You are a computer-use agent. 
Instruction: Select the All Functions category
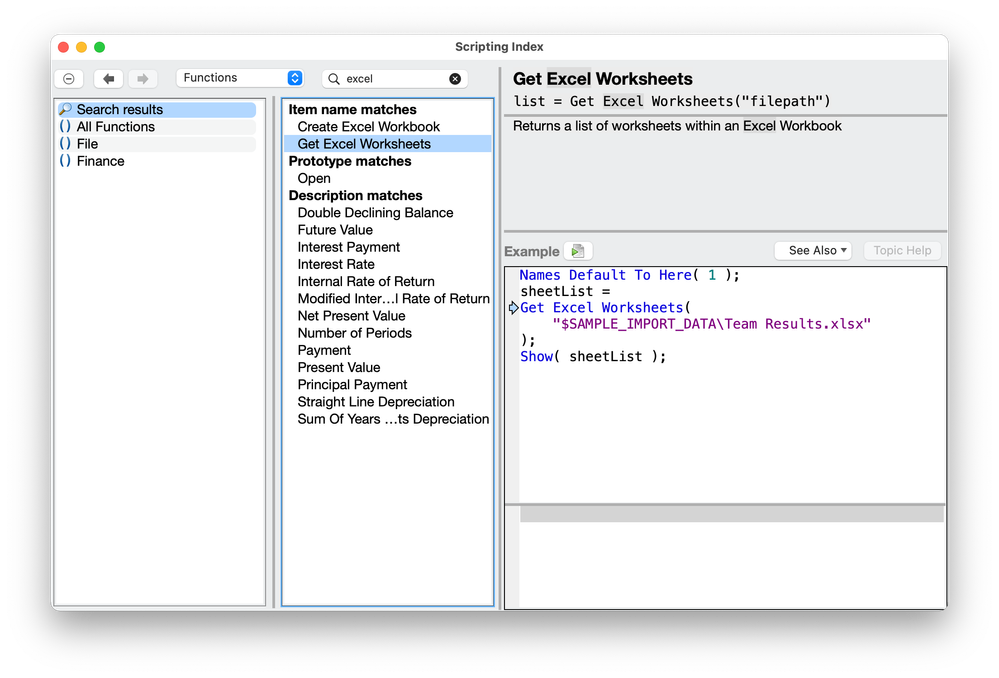tap(157, 127)
